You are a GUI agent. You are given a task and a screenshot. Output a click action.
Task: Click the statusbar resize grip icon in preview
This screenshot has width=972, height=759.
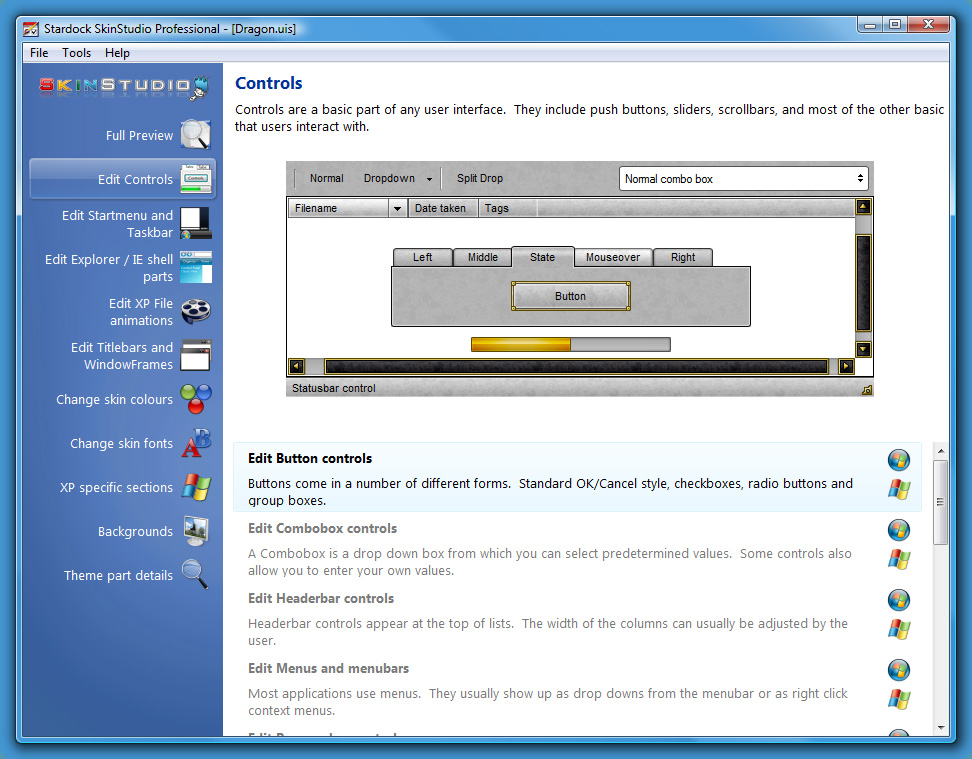[867, 389]
